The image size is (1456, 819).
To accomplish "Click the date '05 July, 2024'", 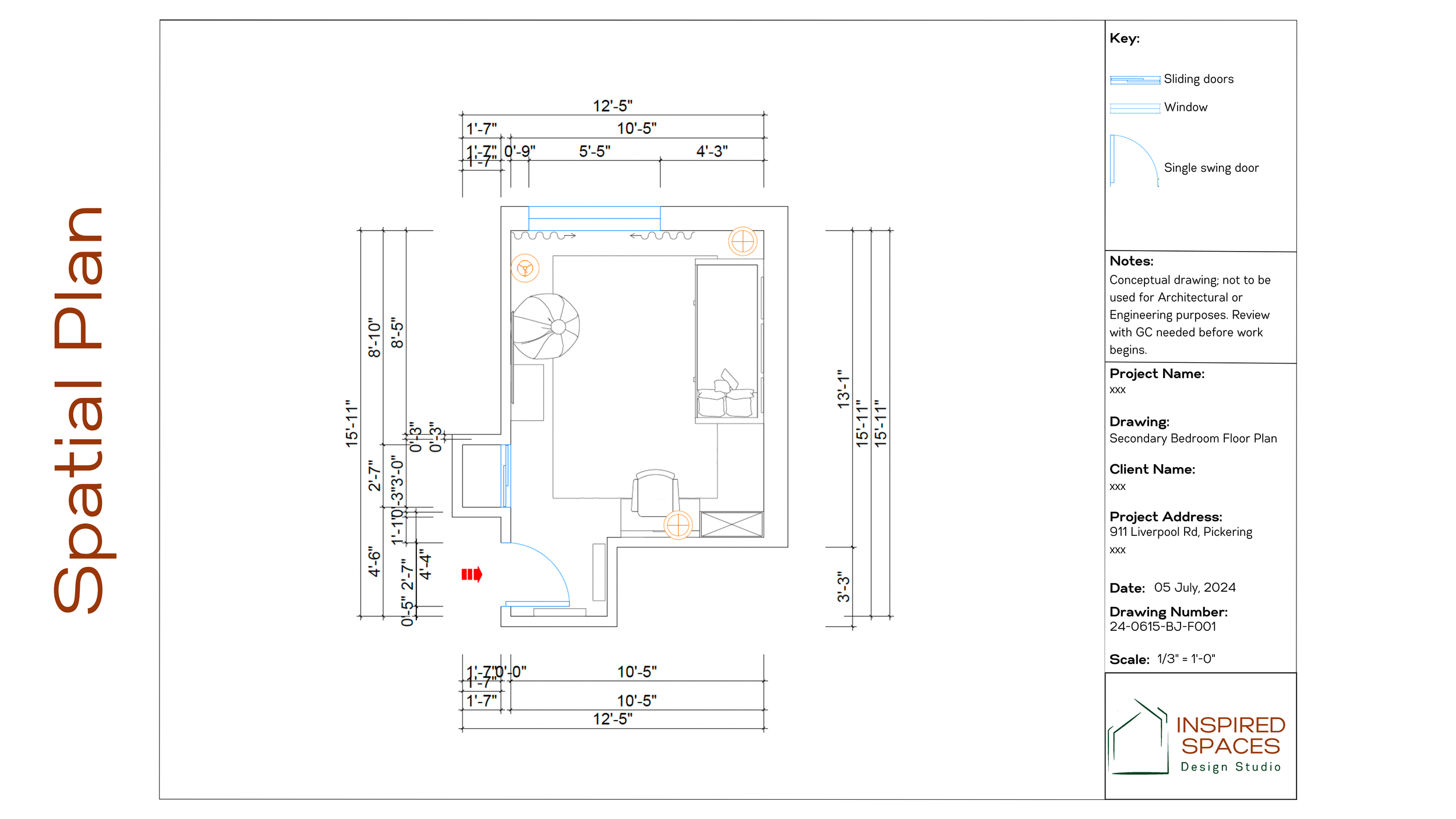I will (1195, 587).
